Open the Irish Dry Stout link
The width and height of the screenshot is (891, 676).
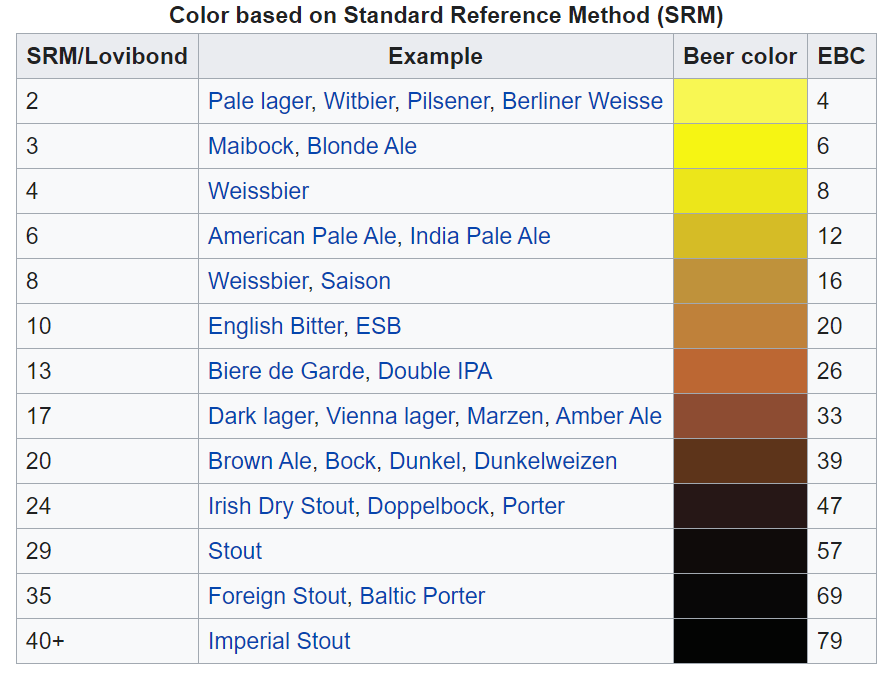click(281, 506)
